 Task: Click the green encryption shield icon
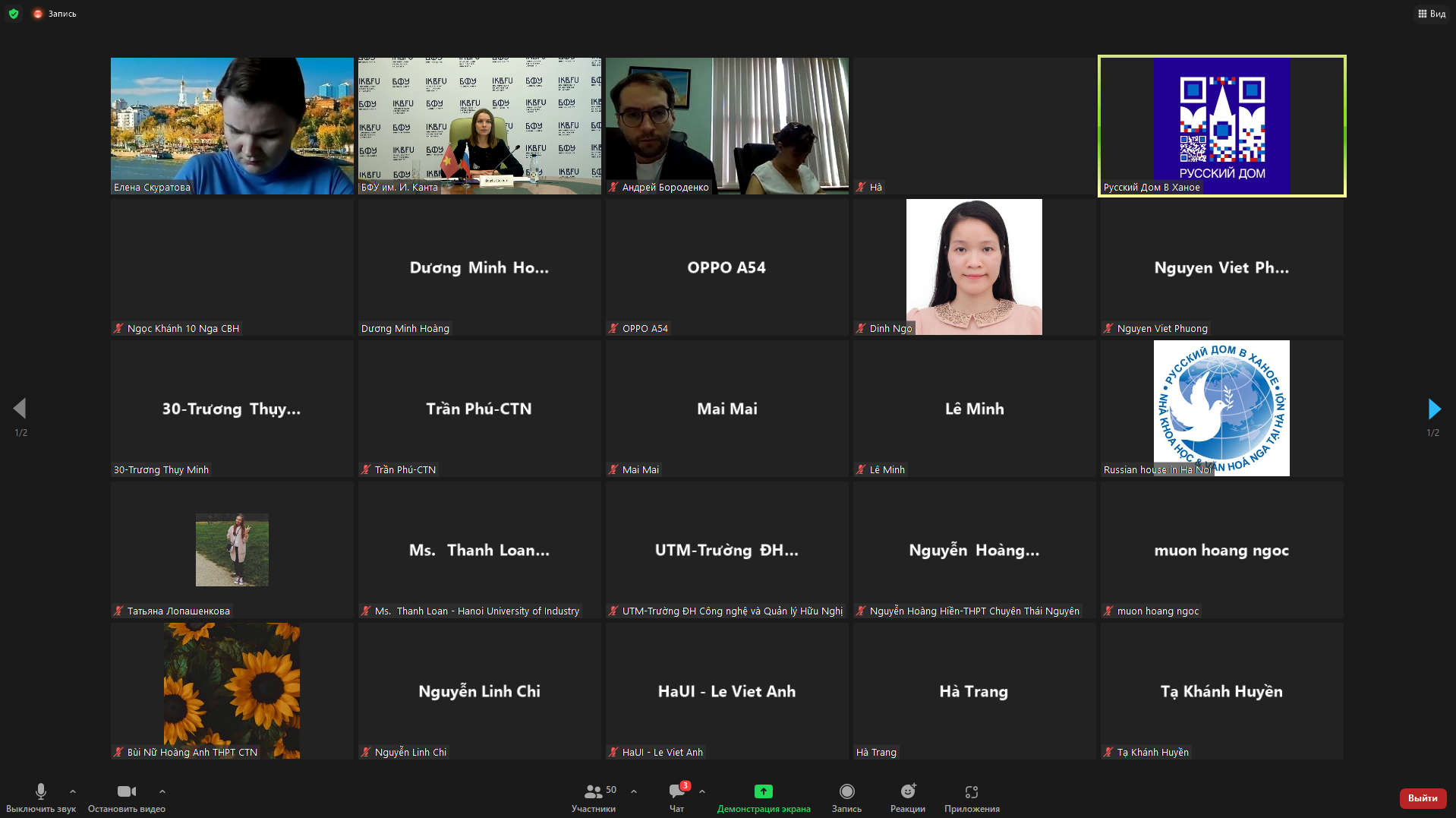tap(14, 14)
